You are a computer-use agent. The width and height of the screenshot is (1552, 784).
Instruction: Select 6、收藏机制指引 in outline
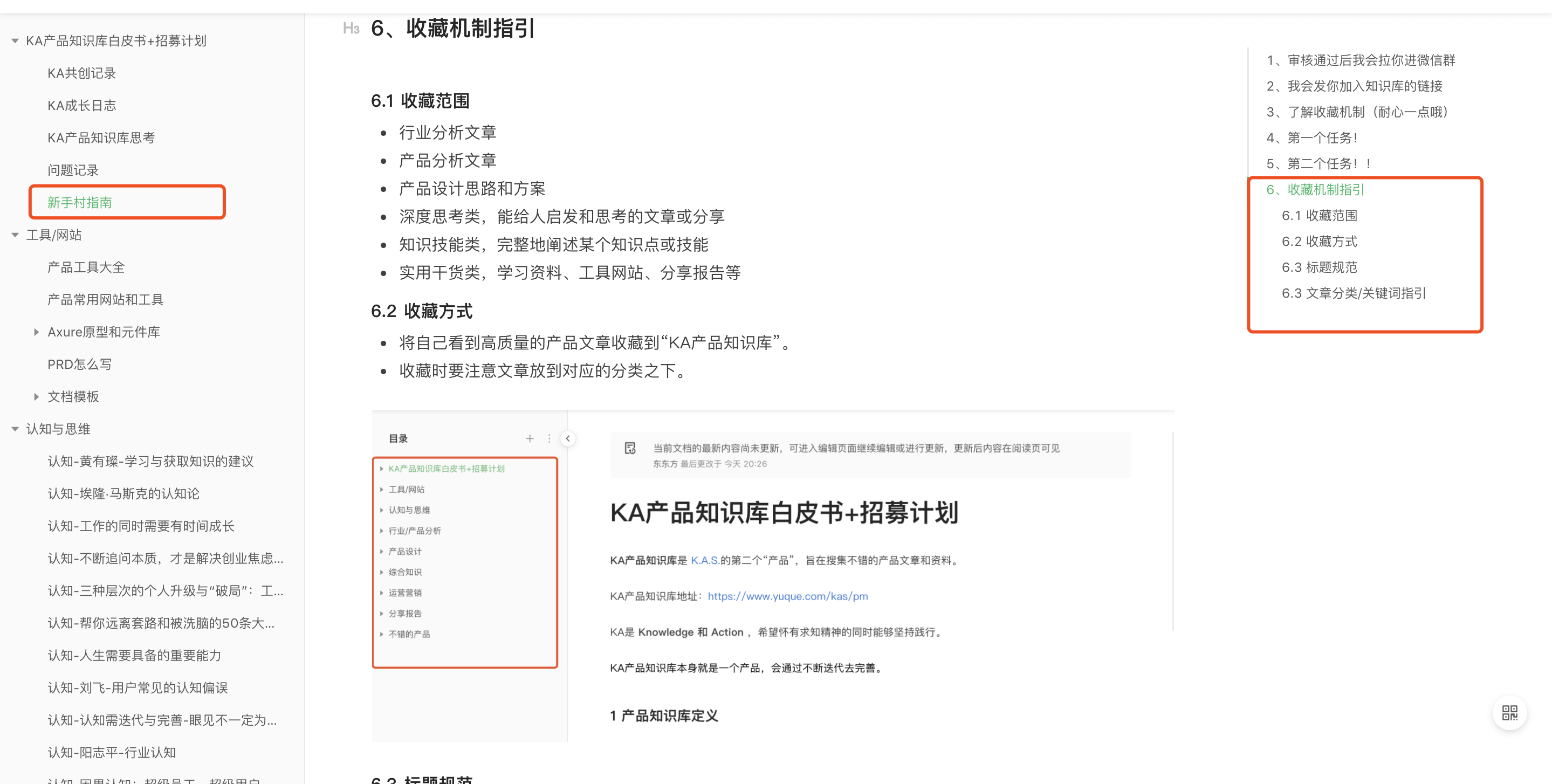coord(1315,190)
